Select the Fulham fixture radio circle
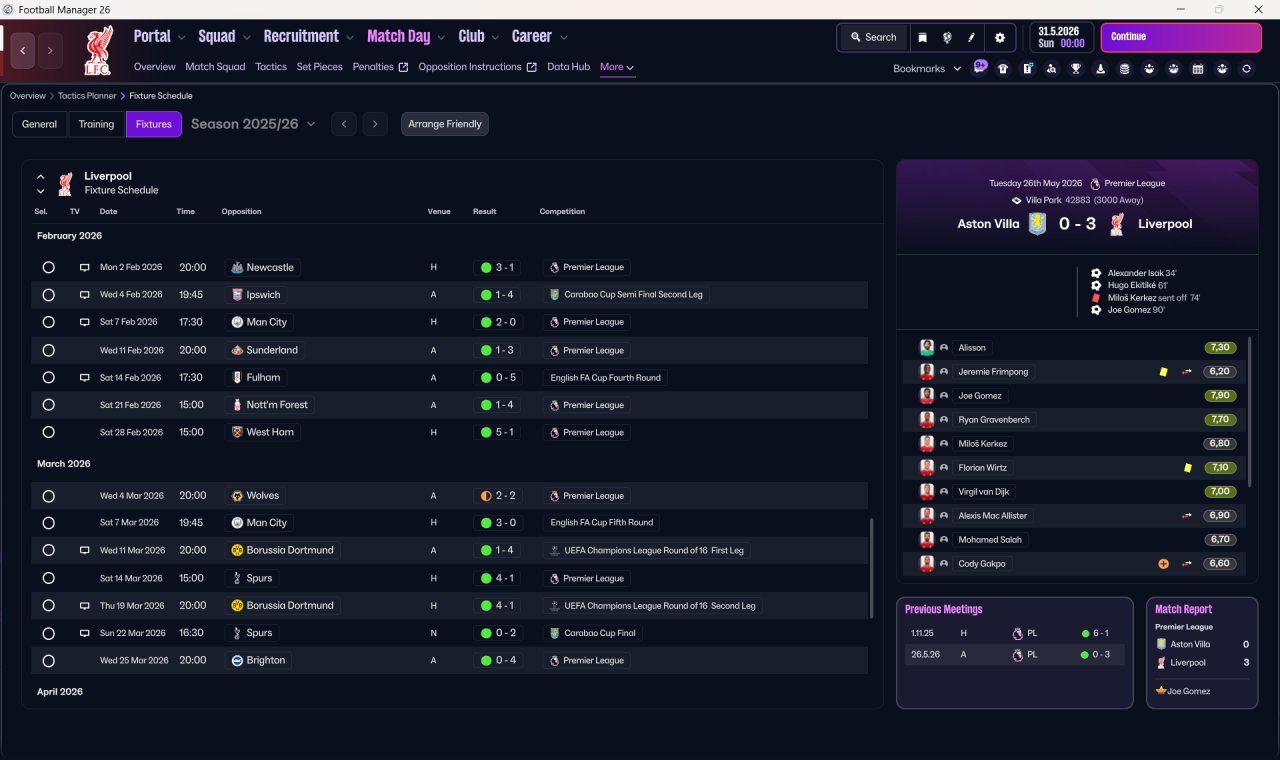1280x760 pixels. coord(48,378)
